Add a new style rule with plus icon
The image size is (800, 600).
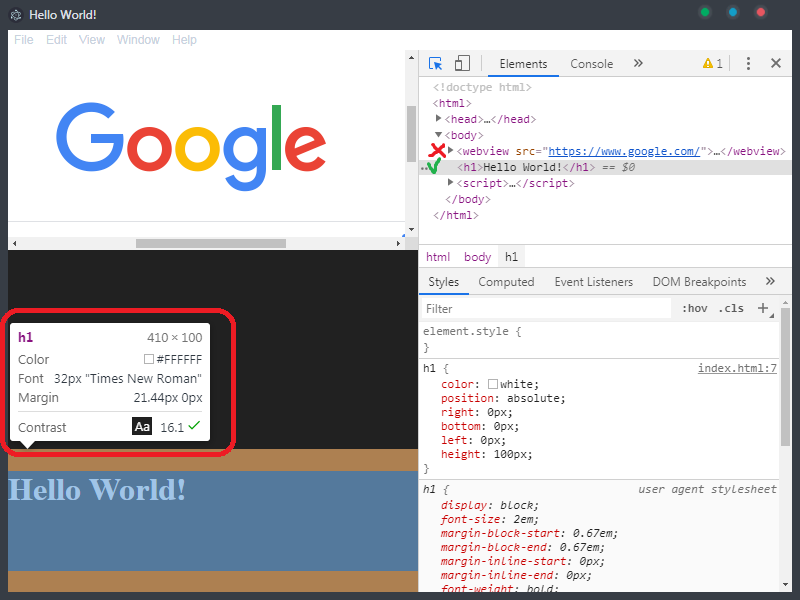tap(762, 308)
